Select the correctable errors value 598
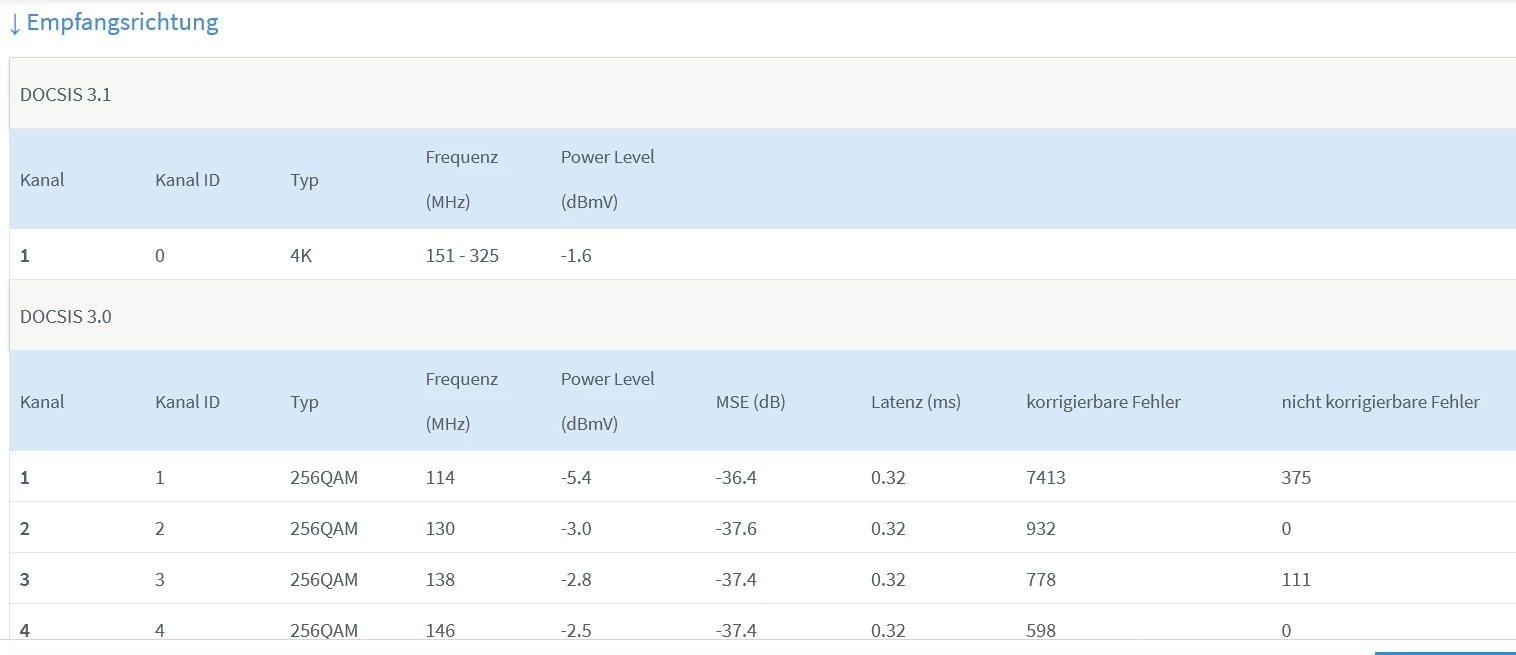 tap(1040, 630)
